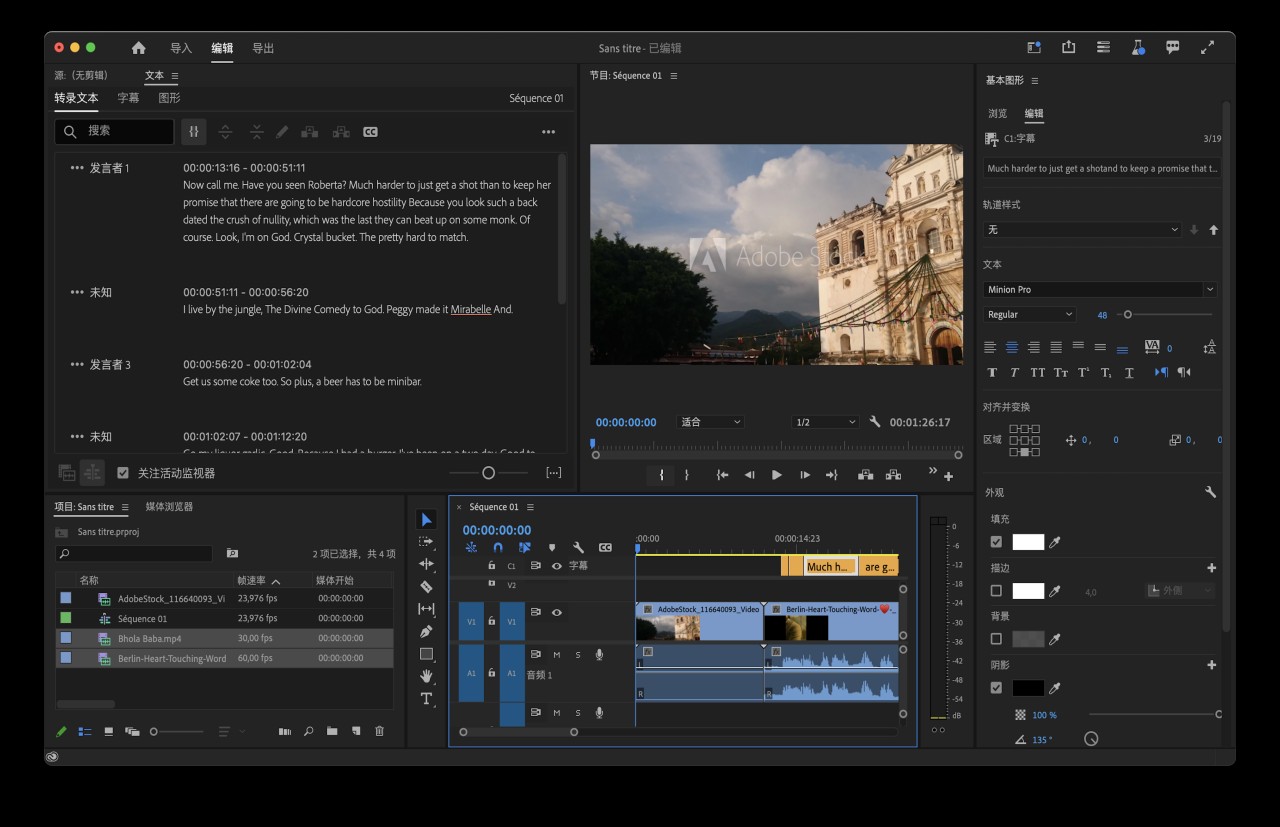Open transcript three-dot options menu

pos(548,132)
